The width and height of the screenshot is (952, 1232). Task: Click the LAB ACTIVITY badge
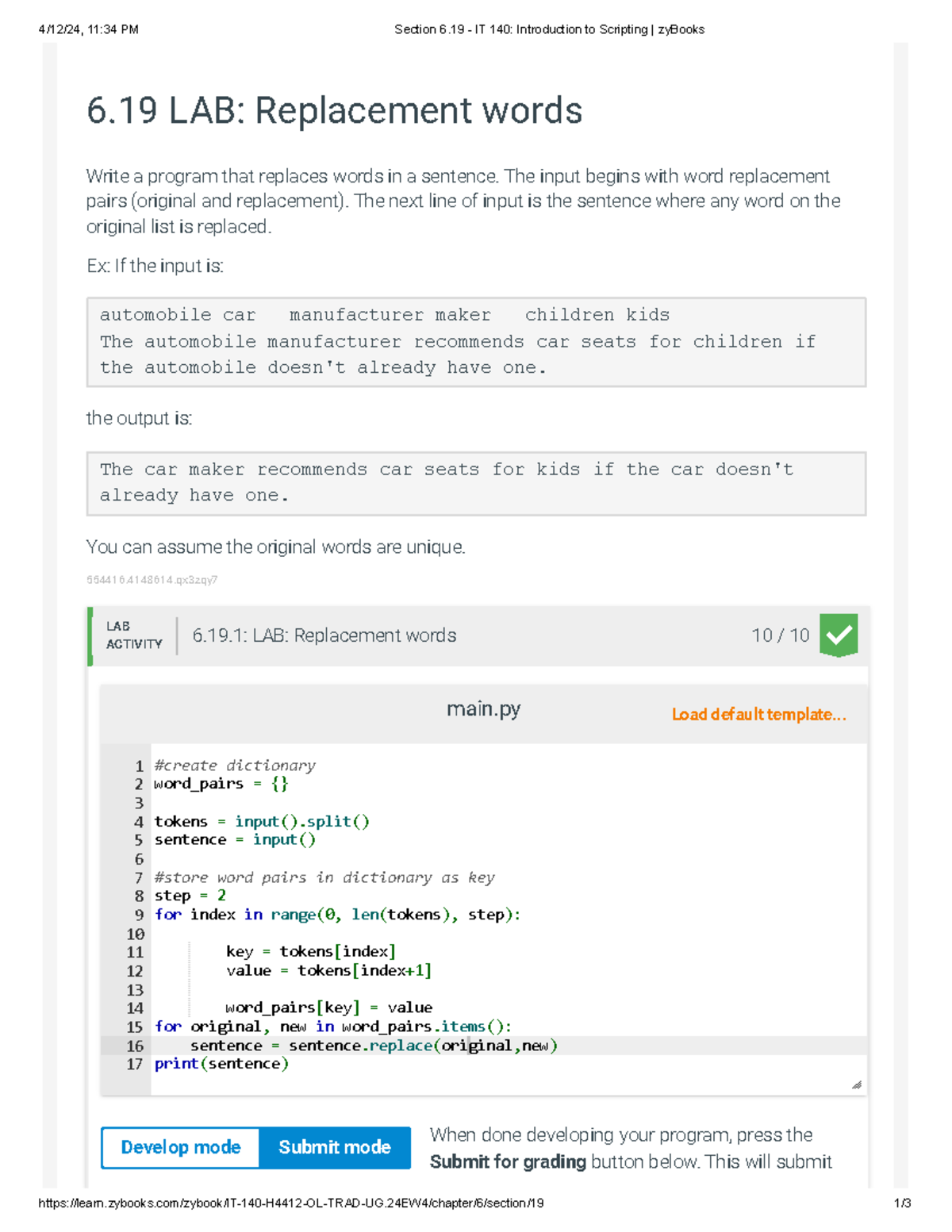[134, 635]
